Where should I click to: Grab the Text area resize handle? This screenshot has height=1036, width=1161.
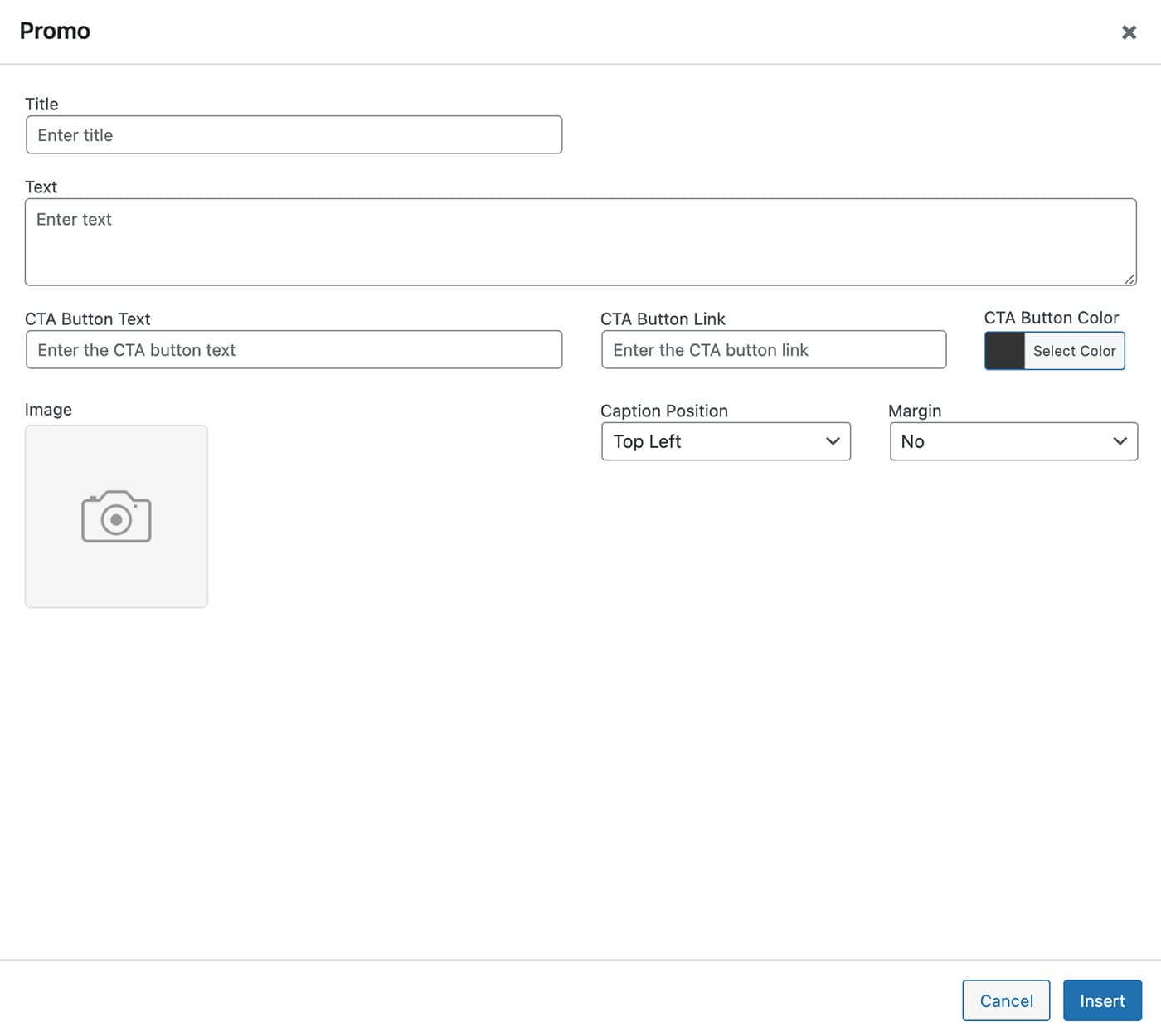(1129, 279)
